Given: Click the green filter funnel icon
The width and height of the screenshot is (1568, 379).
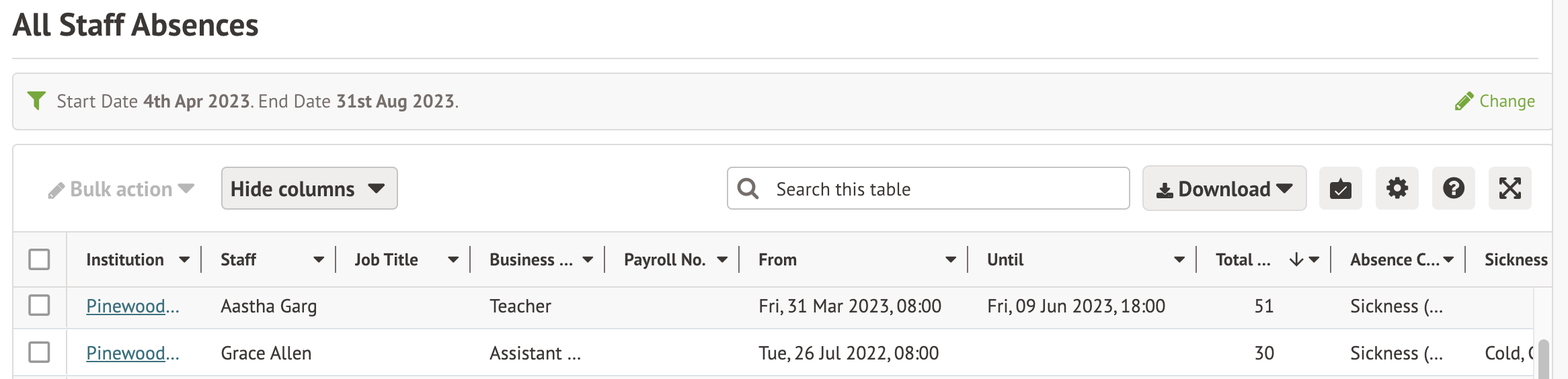Looking at the screenshot, I should pos(36,101).
